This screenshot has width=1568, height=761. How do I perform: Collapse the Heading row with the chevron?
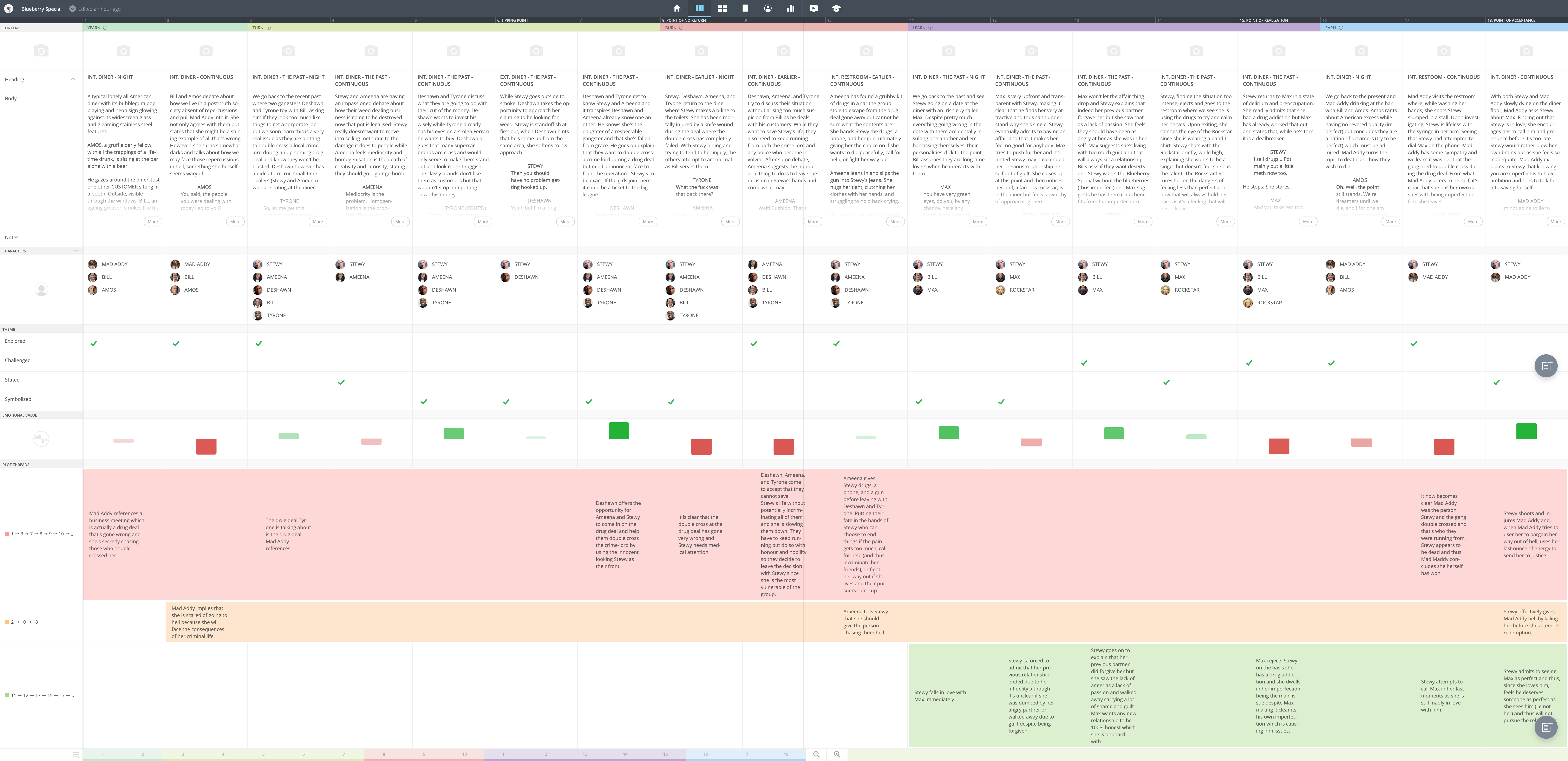tap(73, 79)
